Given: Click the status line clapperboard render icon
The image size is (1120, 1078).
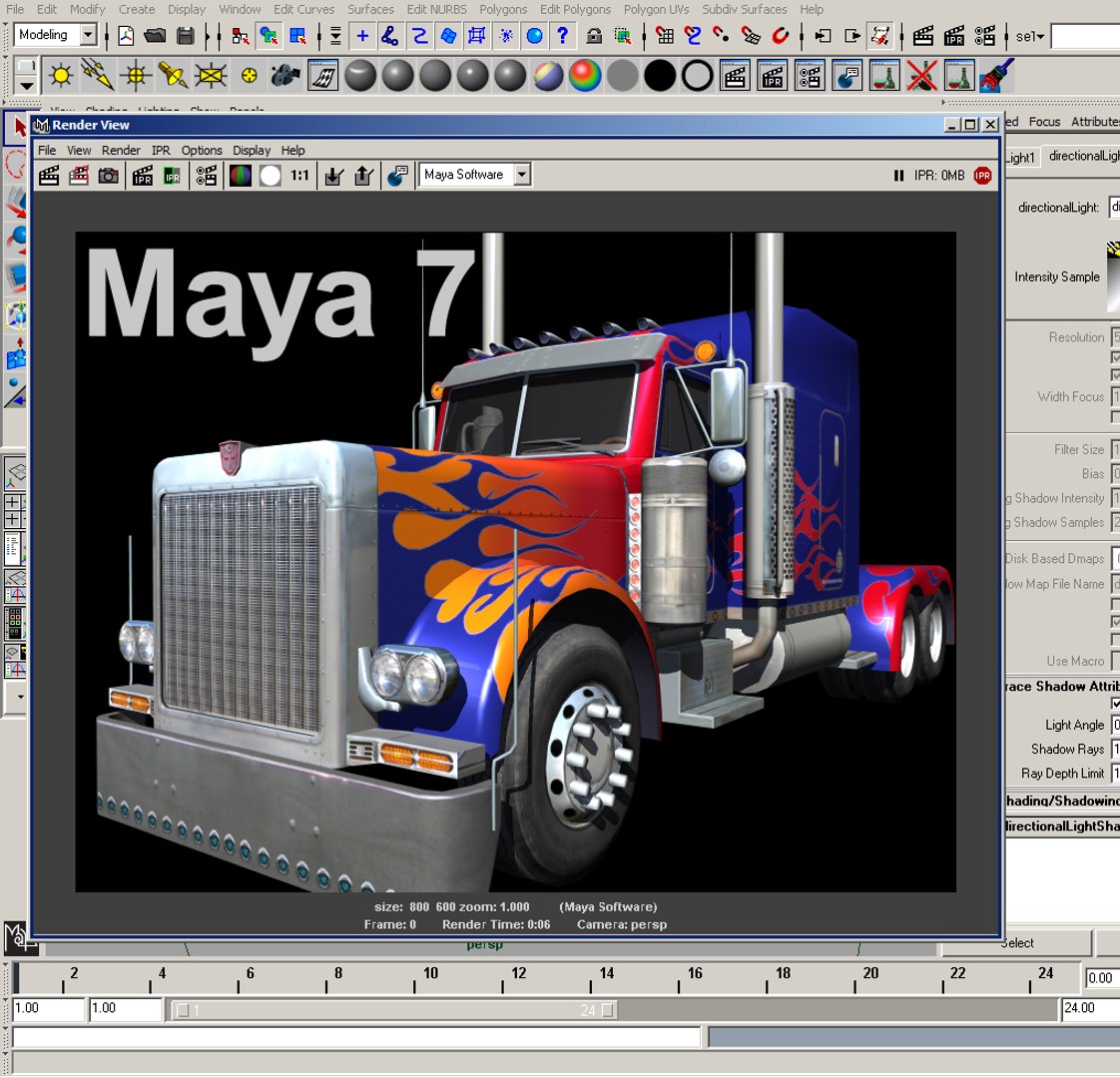Looking at the screenshot, I should point(923,36).
